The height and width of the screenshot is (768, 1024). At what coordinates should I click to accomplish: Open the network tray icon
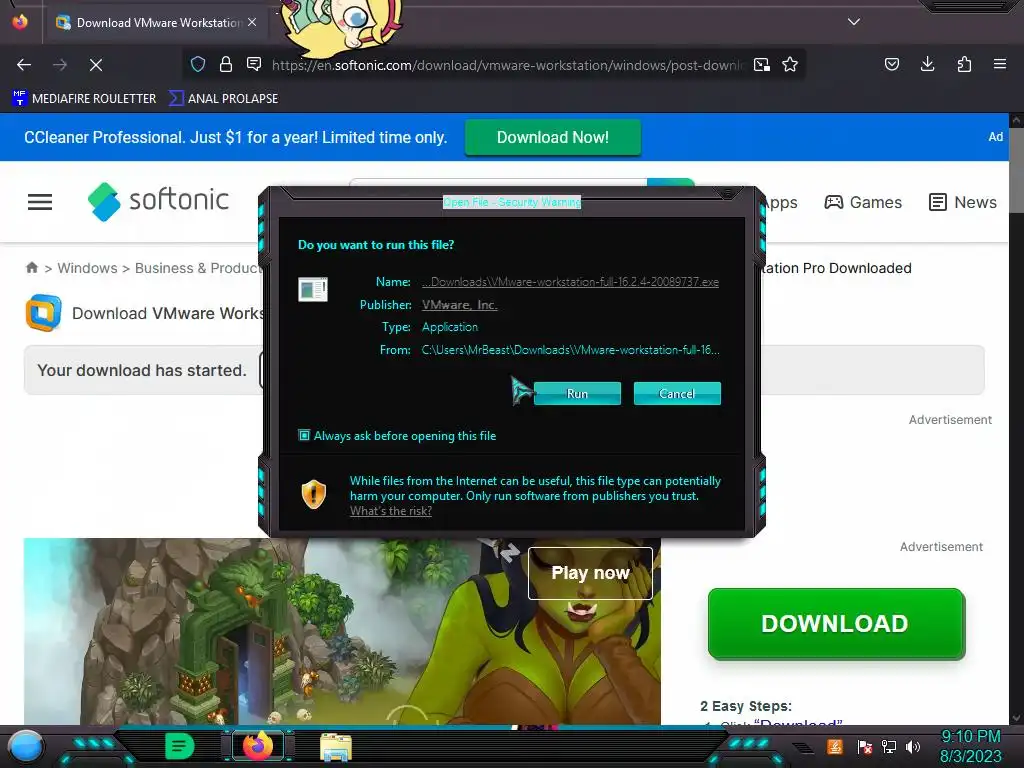[889, 746]
